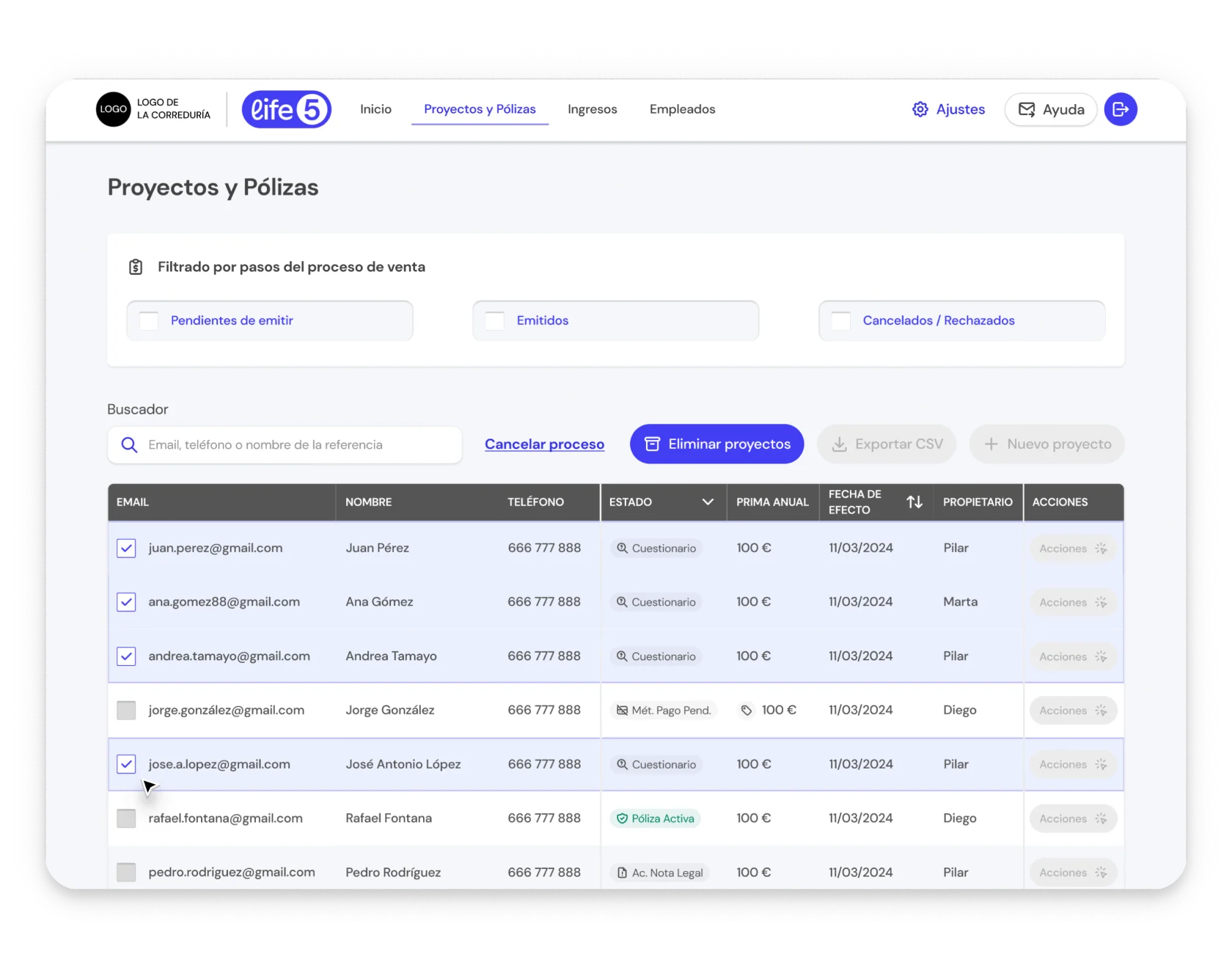Click the download icon in Exportar CSV
This screenshot has width=1232, height=968.
click(x=840, y=444)
